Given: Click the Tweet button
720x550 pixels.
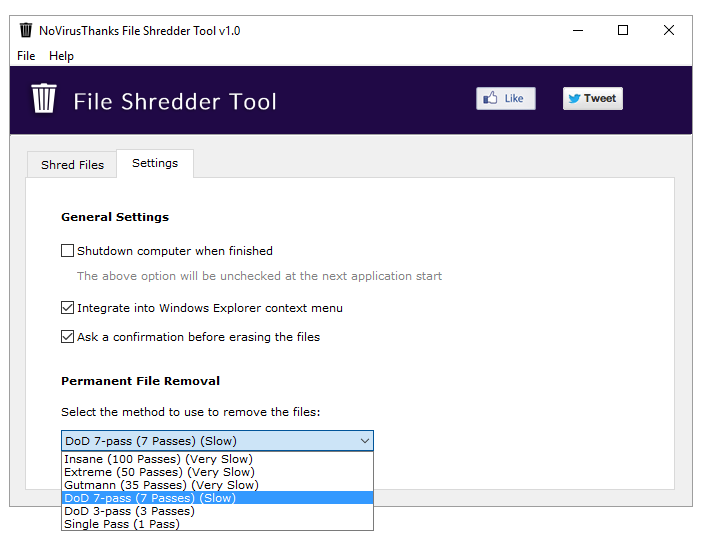Looking at the screenshot, I should pyautogui.click(x=593, y=98).
